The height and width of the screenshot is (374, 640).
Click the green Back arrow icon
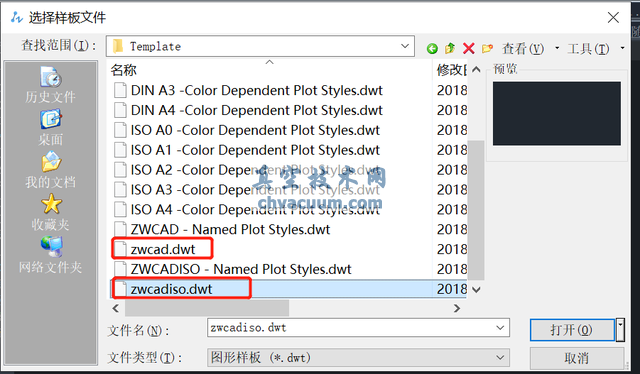point(432,49)
